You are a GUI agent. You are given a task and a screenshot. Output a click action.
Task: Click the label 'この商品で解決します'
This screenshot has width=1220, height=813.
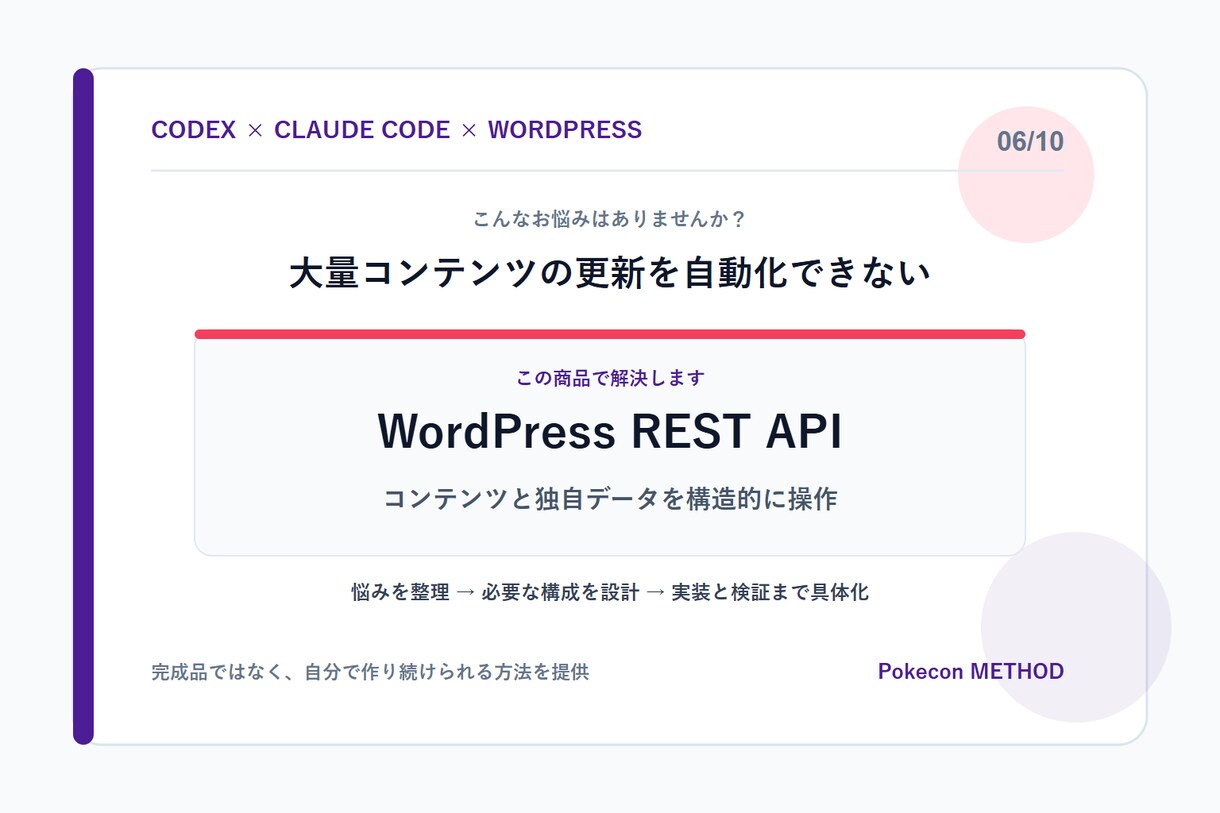(x=610, y=378)
